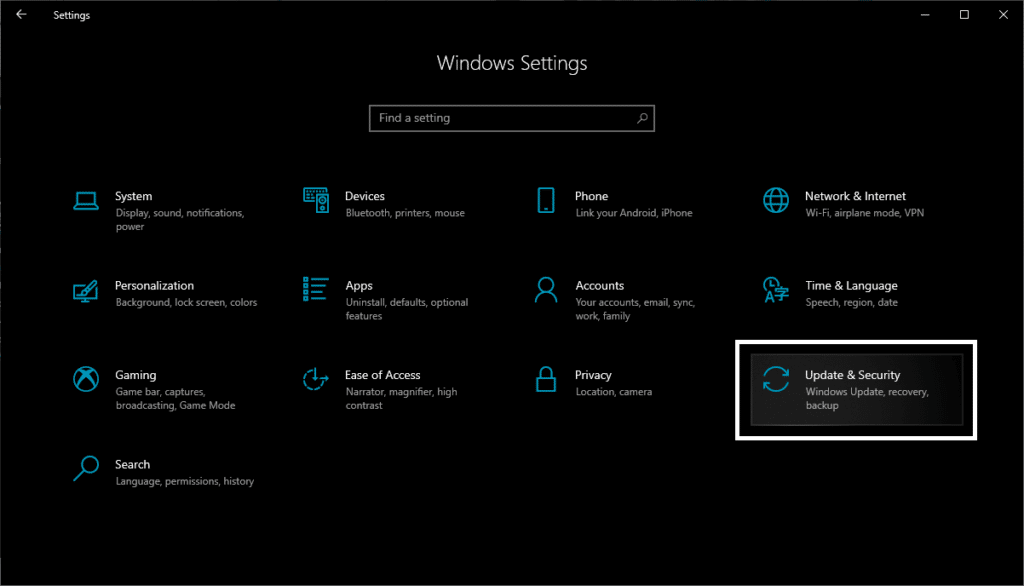Click the System laptop icon
This screenshot has height=586, width=1024.
tap(86, 201)
